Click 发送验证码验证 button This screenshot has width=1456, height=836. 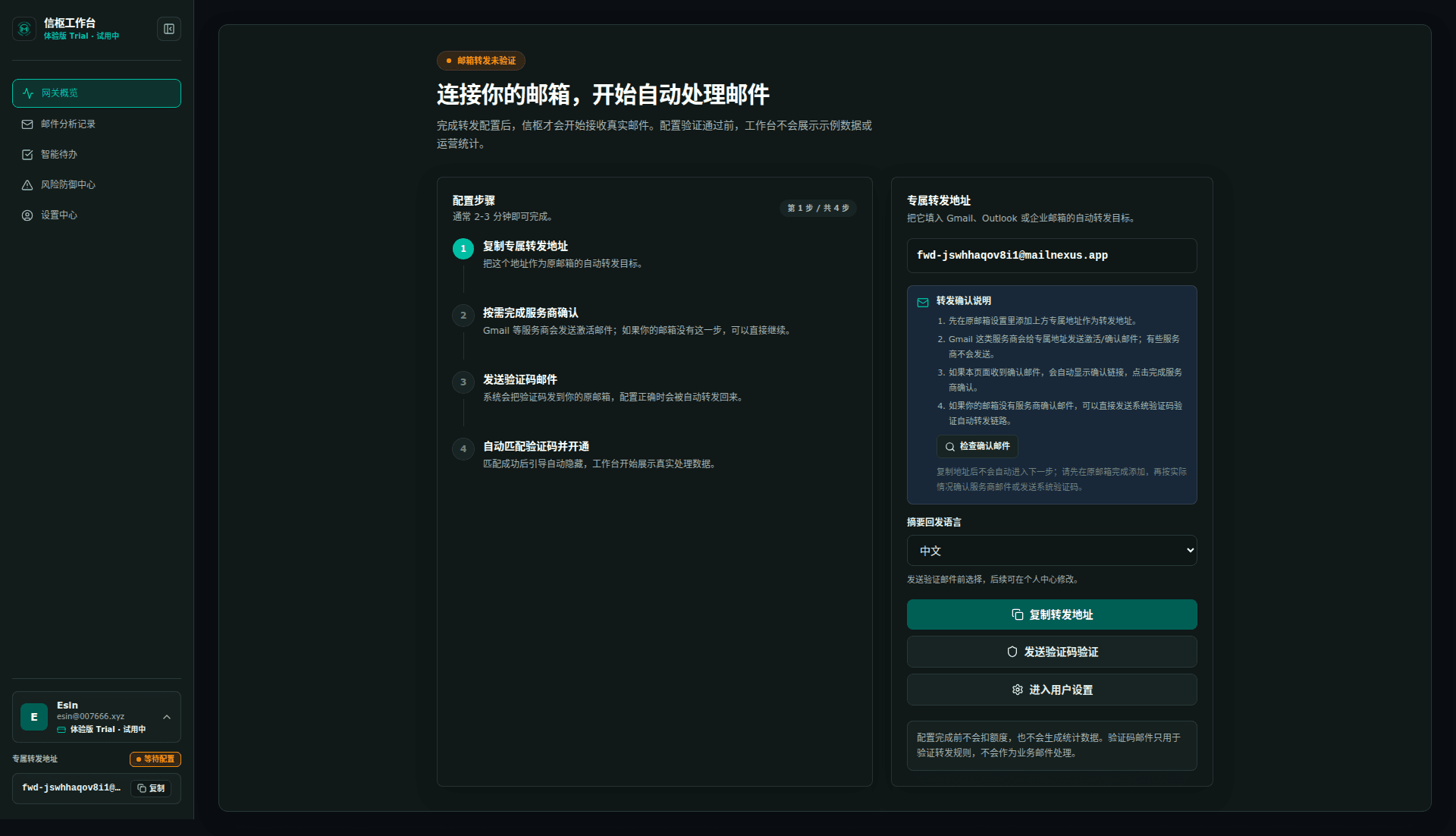pyautogui.click(x=1052, y=652)
